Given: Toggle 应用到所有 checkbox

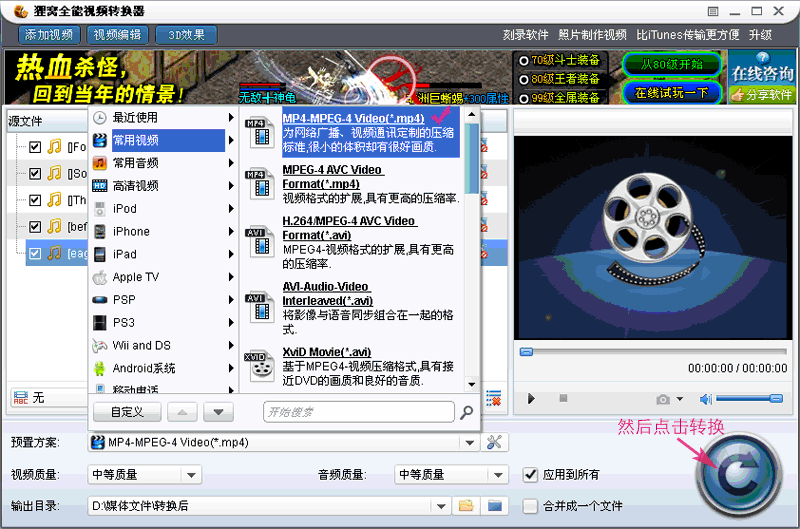Looking at the screenshot, I should [531, 475].
